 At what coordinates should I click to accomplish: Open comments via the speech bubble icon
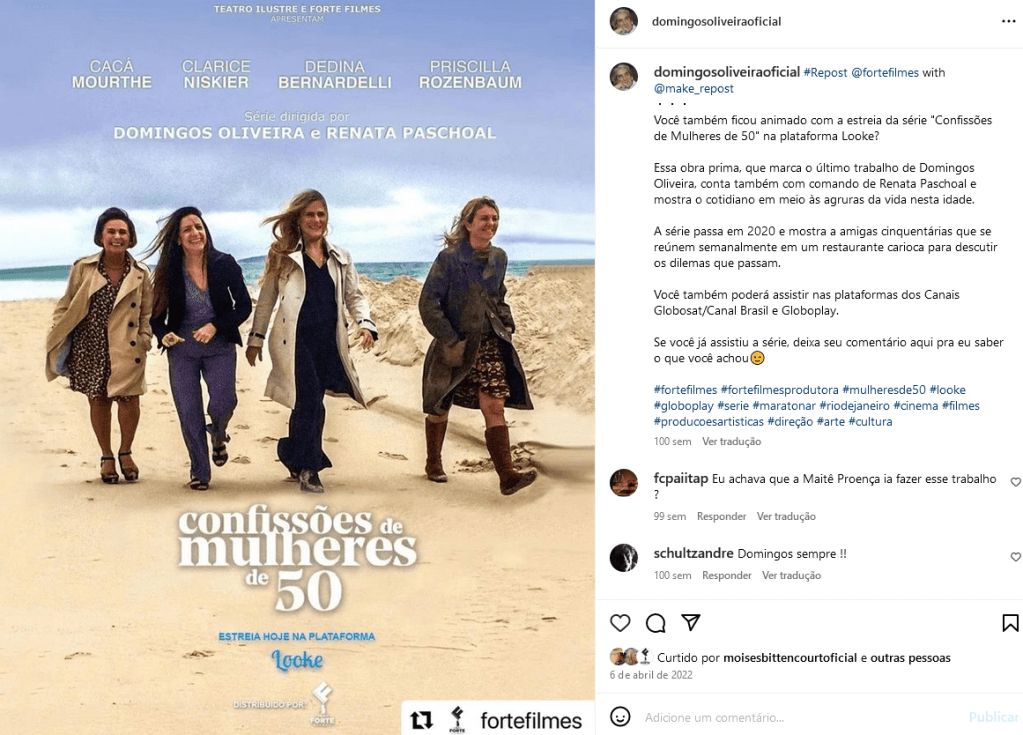655,623
